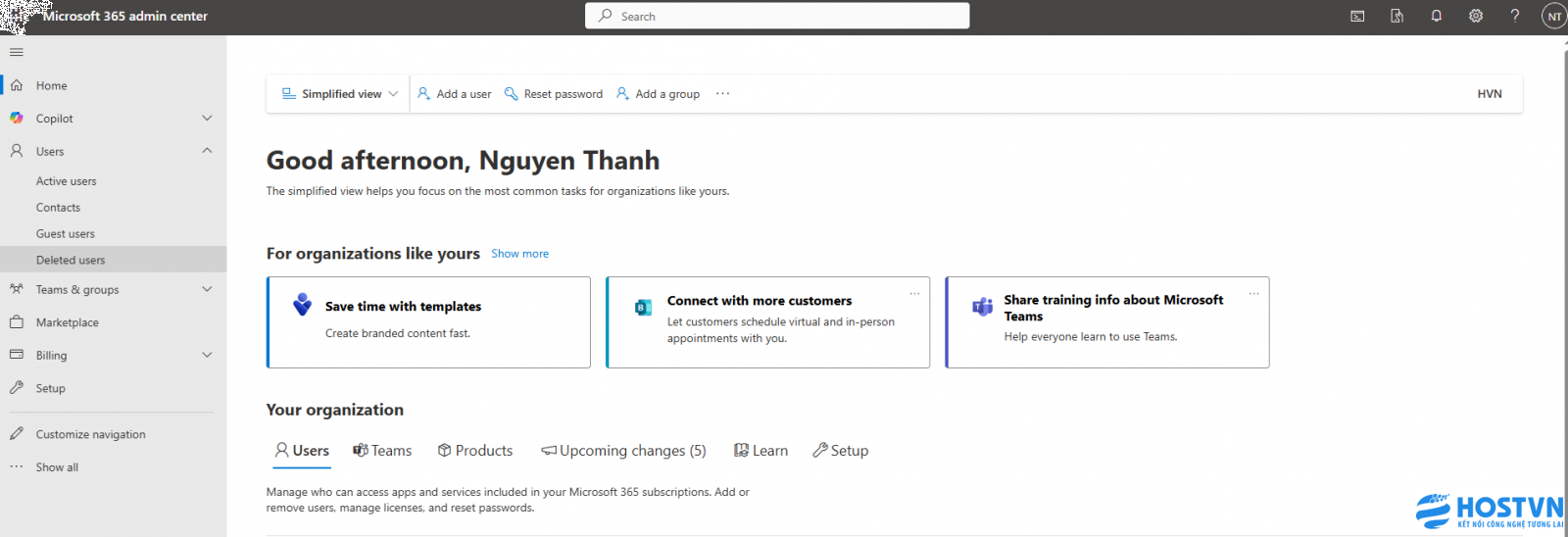This screenshot has height=537, width=1568.
Task: Open the Simplified view dropdown
Action: point(340,93)
